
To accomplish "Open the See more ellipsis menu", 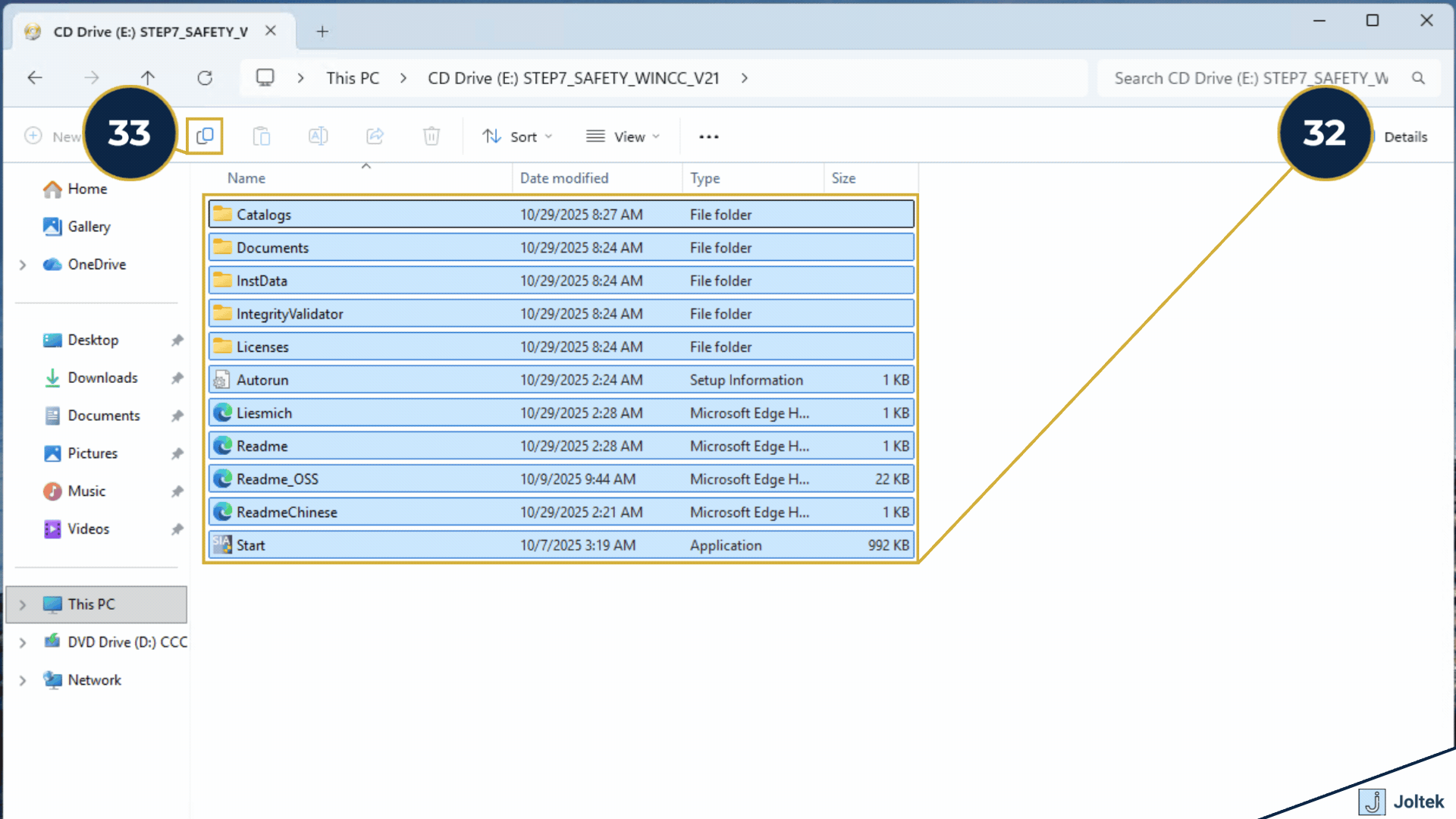I will pos(708,136).
